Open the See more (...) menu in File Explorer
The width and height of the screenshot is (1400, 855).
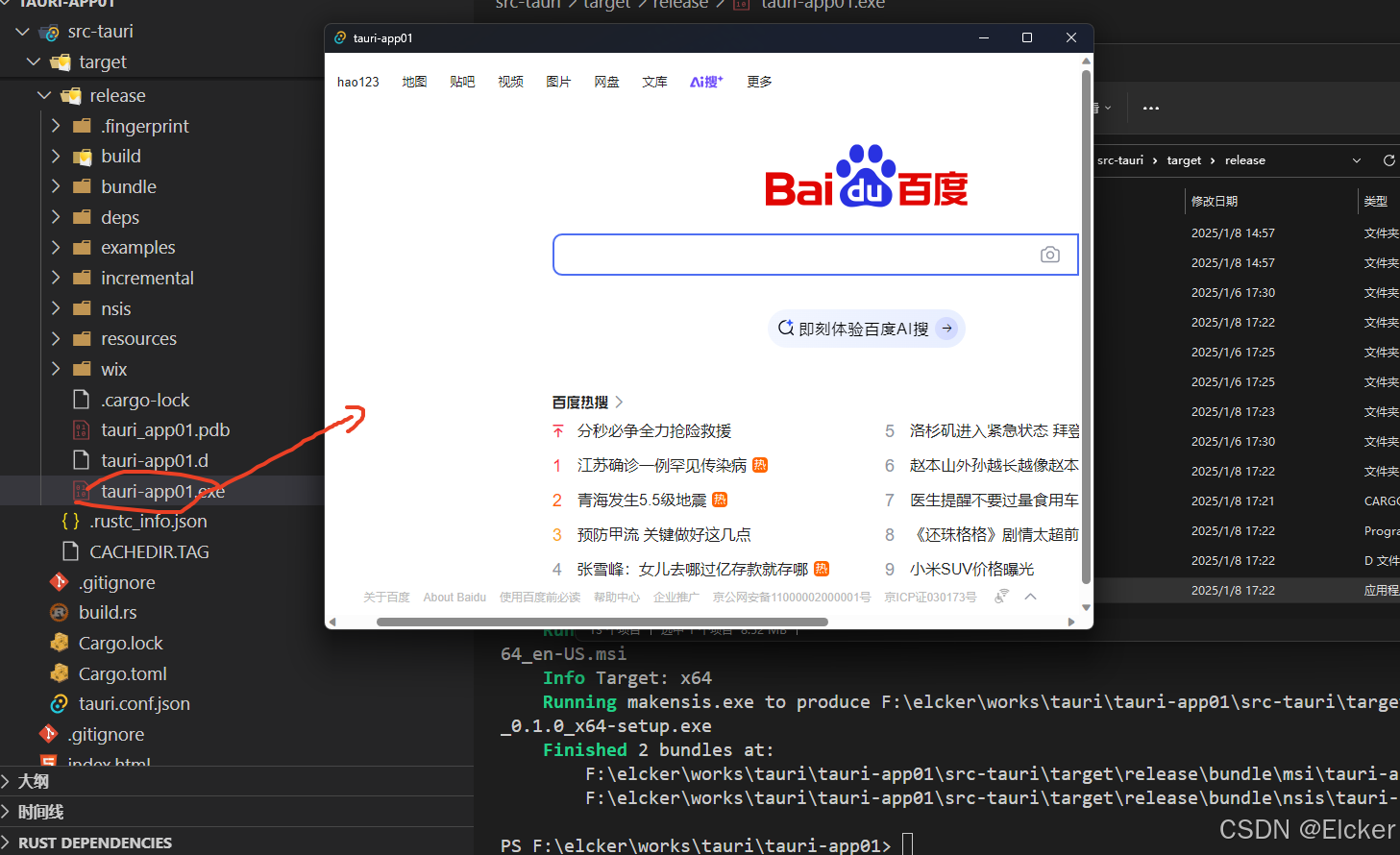pos(1150,109)
